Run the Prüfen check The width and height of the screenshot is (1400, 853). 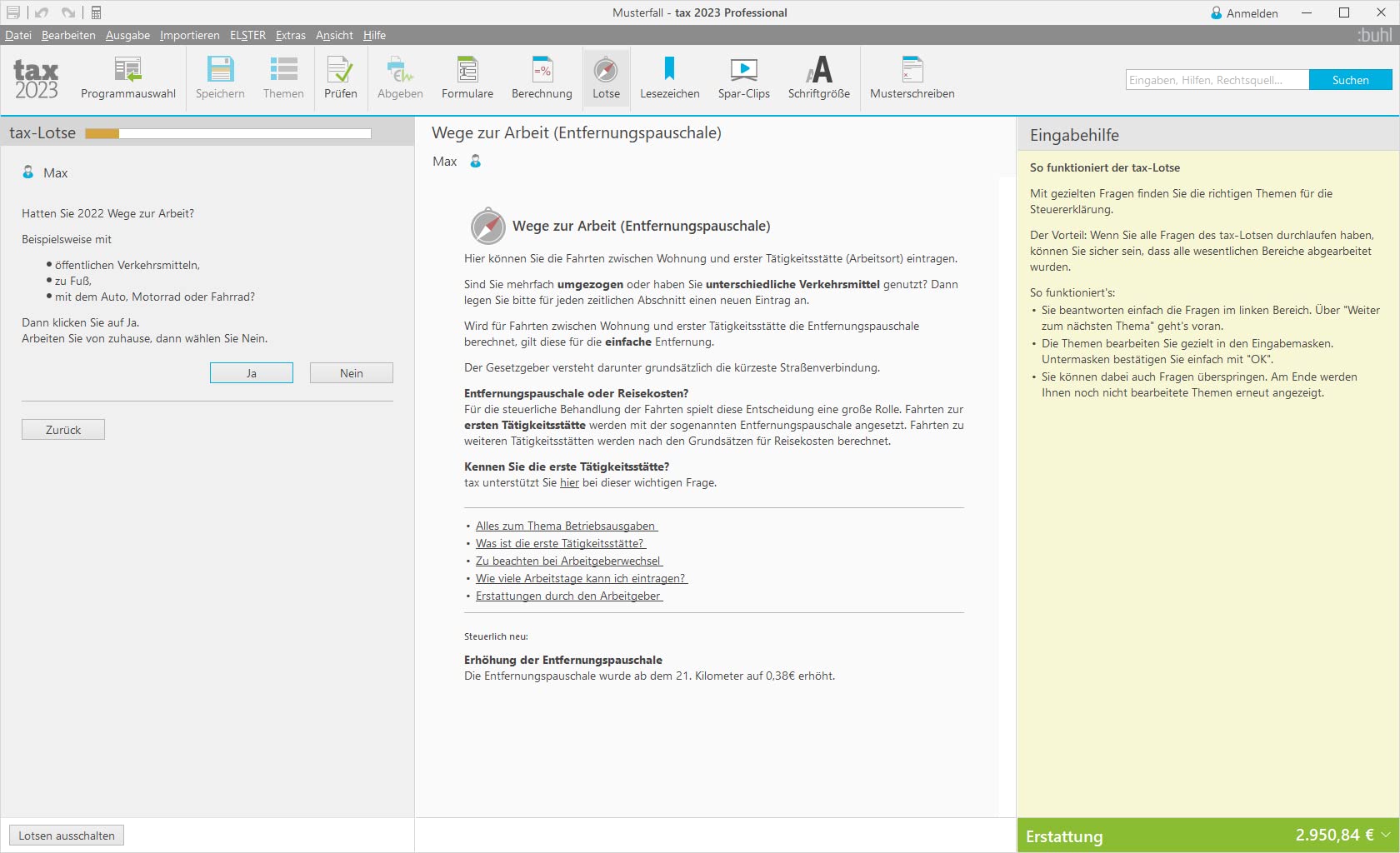click(340, 78)
